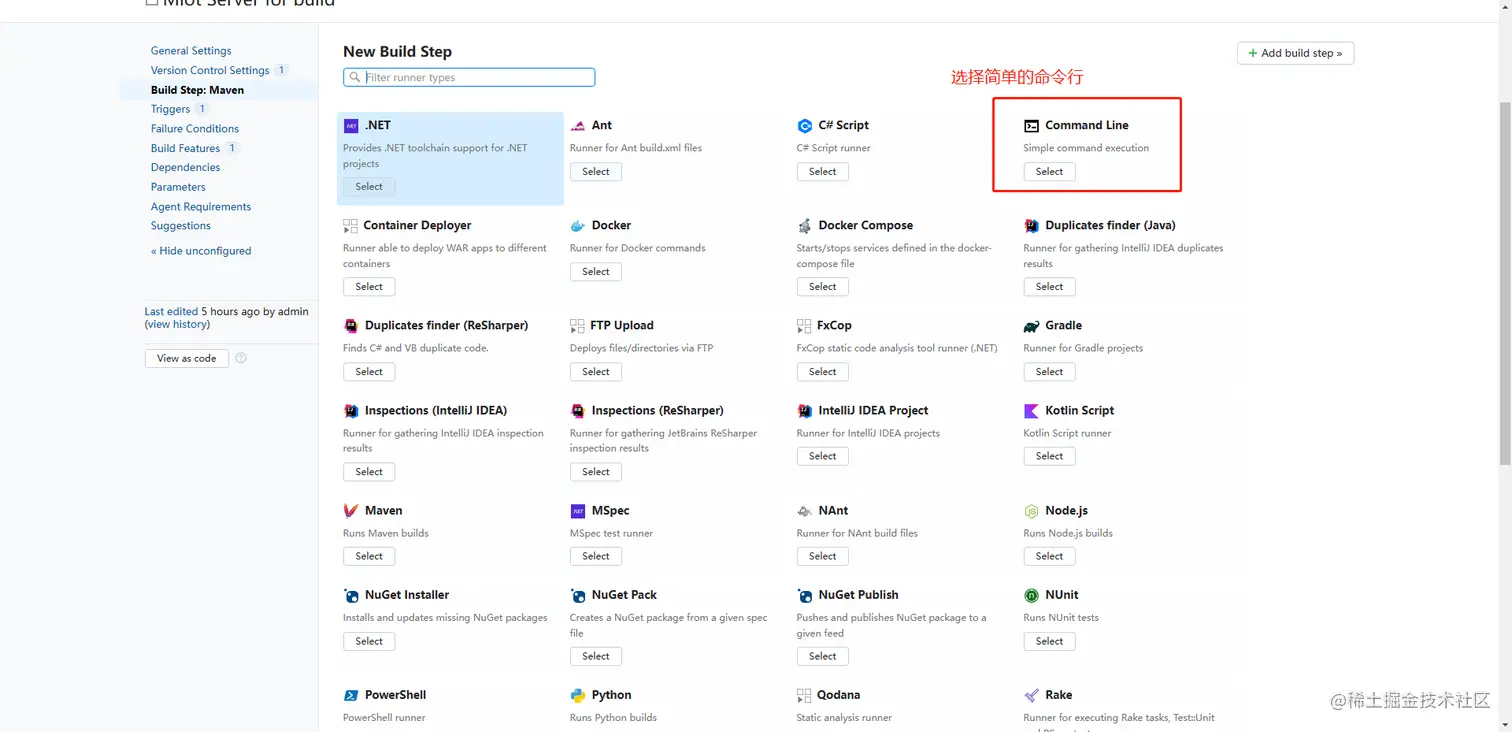Select the Docker Compose runner
The image size is (1512, 732).
(823, 287)
